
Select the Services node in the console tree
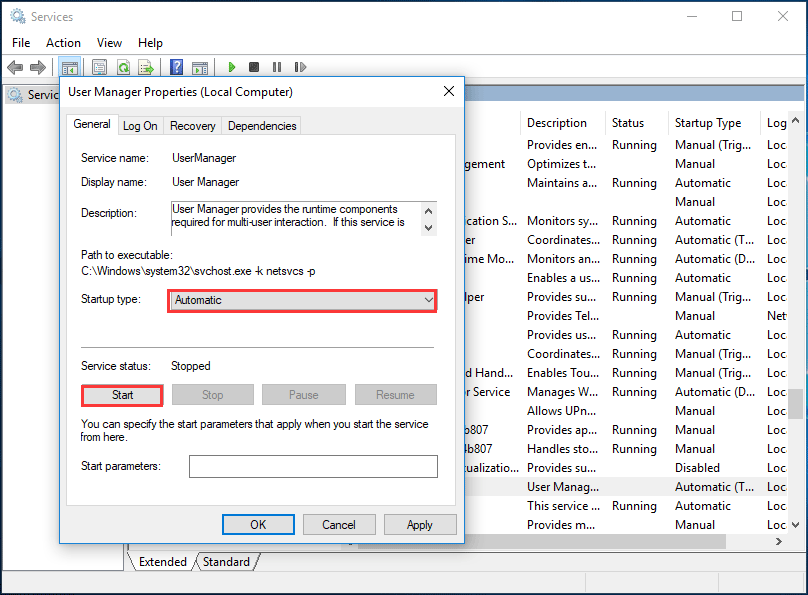tap(32, 95)
